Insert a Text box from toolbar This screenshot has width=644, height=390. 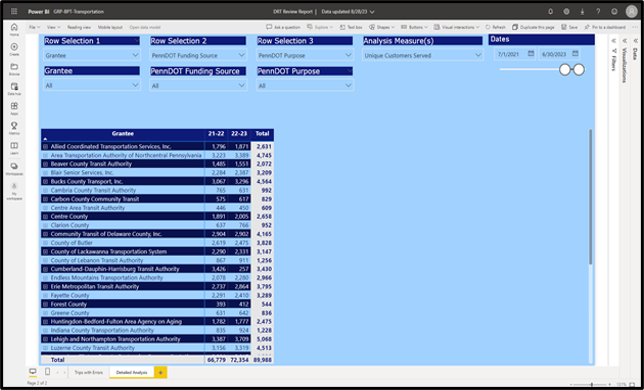click(351, 27)
